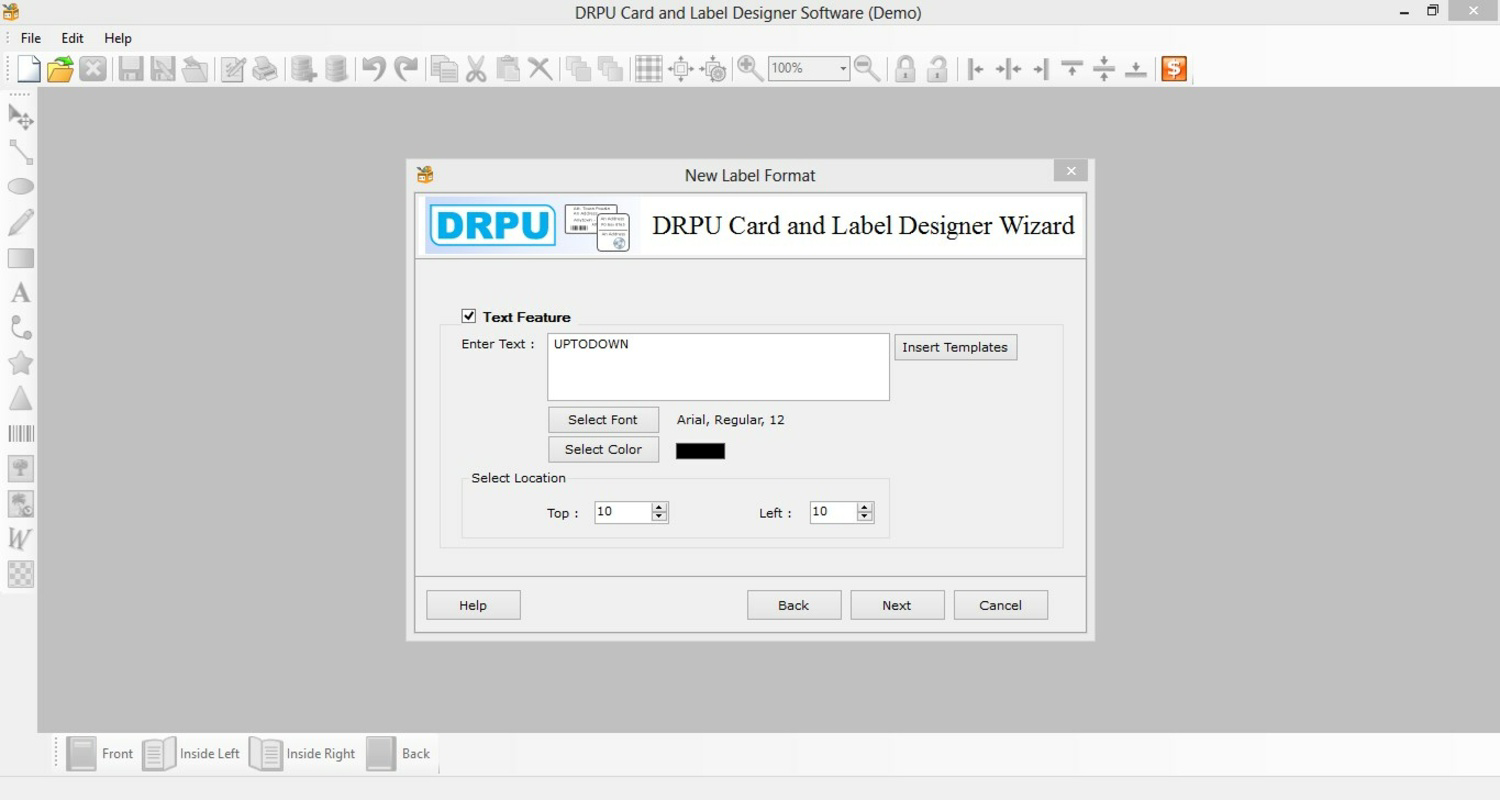Click the Delete X icon beside Paste
Screen dimensions: 1500x800
pyautogui.click(x=540, y=68)
